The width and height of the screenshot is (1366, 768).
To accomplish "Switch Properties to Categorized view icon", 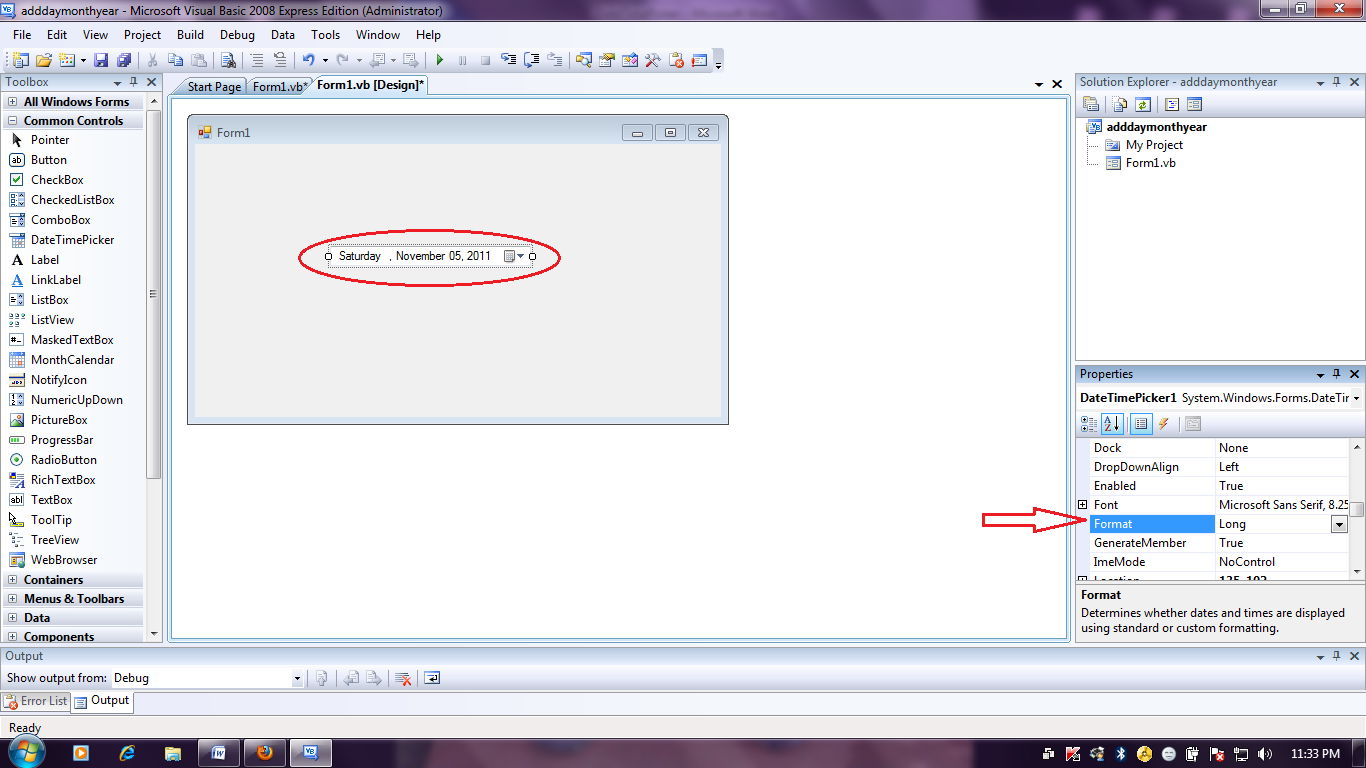I will tap(1088, 423).
